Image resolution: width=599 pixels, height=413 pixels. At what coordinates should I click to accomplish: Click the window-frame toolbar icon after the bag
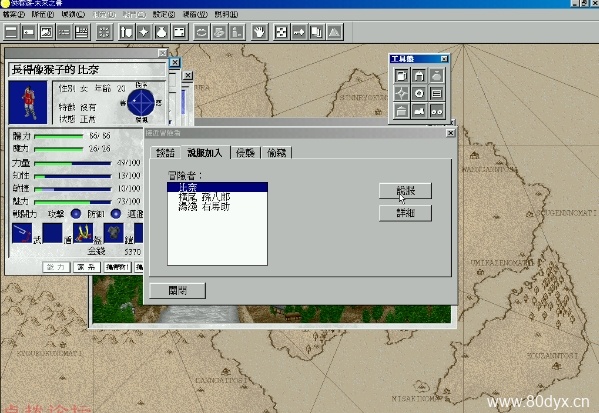point(179,32)
